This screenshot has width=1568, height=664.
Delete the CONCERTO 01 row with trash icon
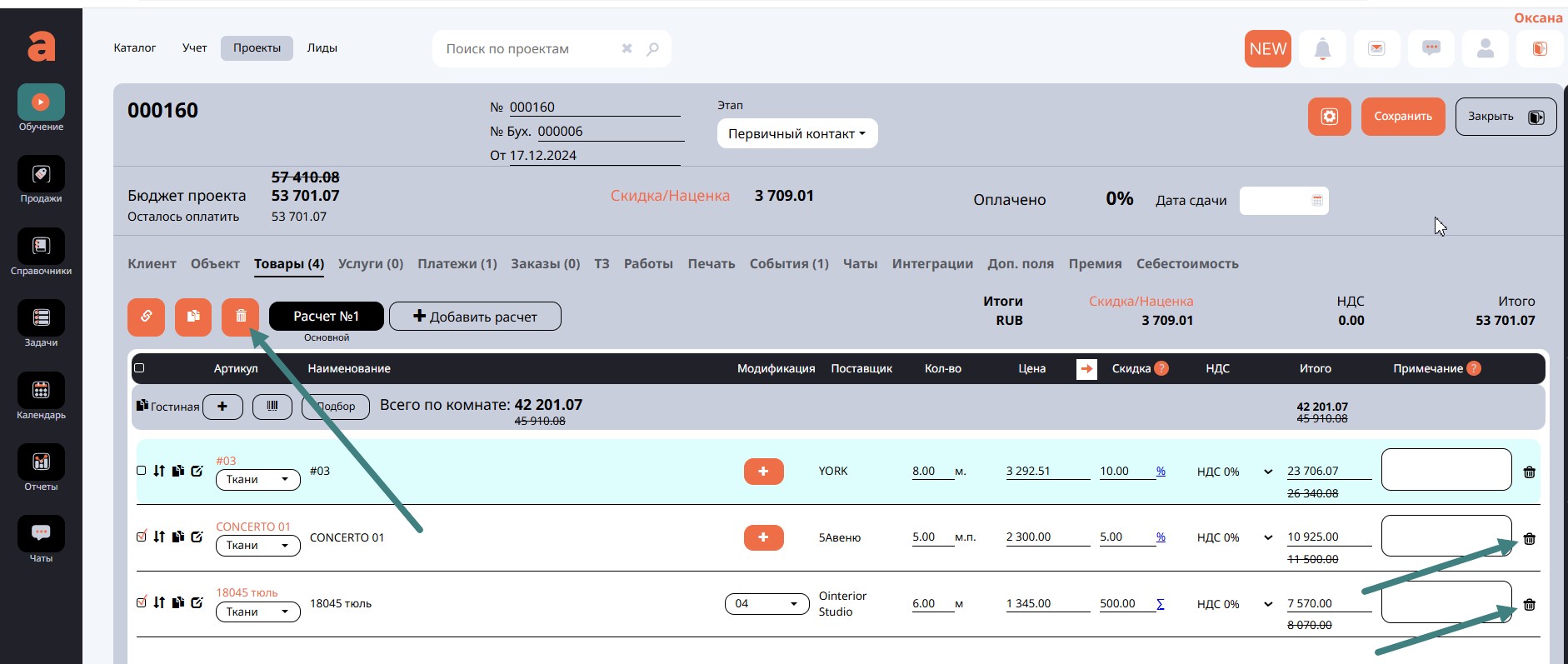pyautogui.click(x=1529, y=539)
